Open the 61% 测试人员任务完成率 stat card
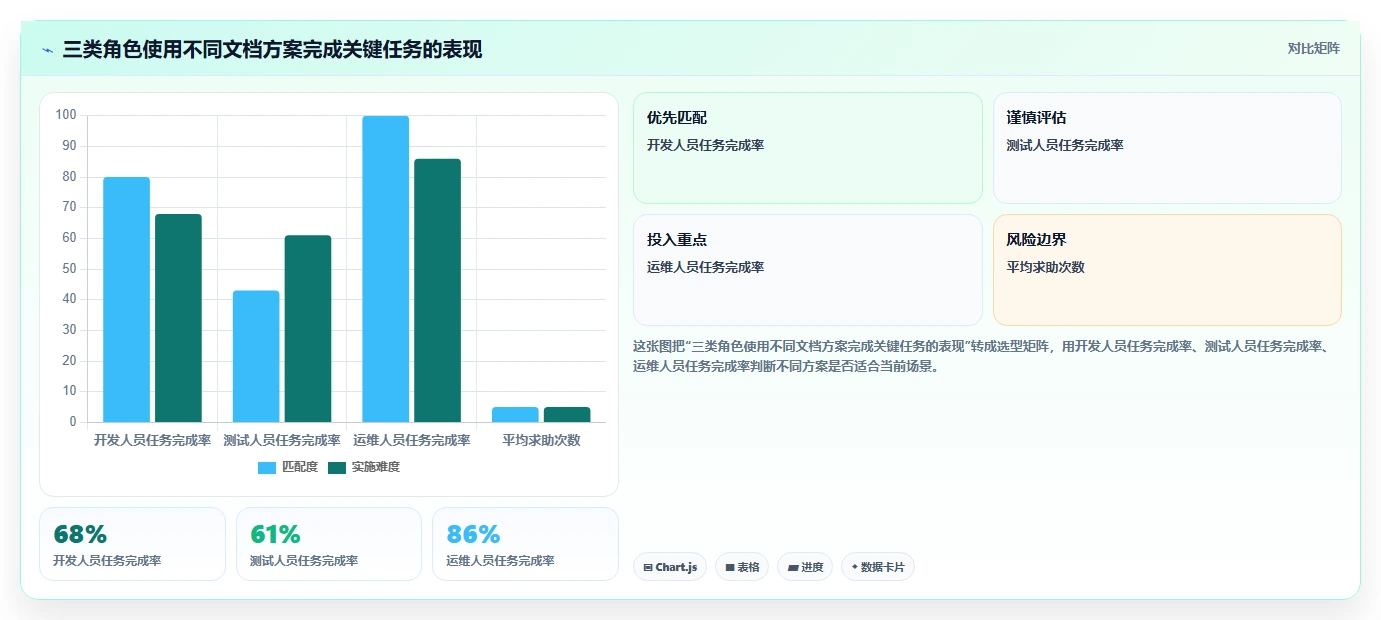1381x620 pixels. tap(329, 544)
